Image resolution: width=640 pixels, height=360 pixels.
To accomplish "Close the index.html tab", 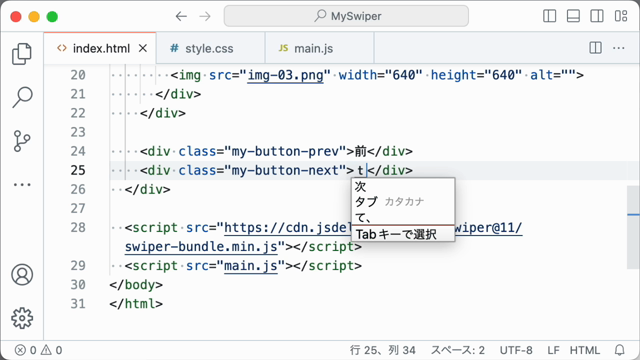I will 143,49.
